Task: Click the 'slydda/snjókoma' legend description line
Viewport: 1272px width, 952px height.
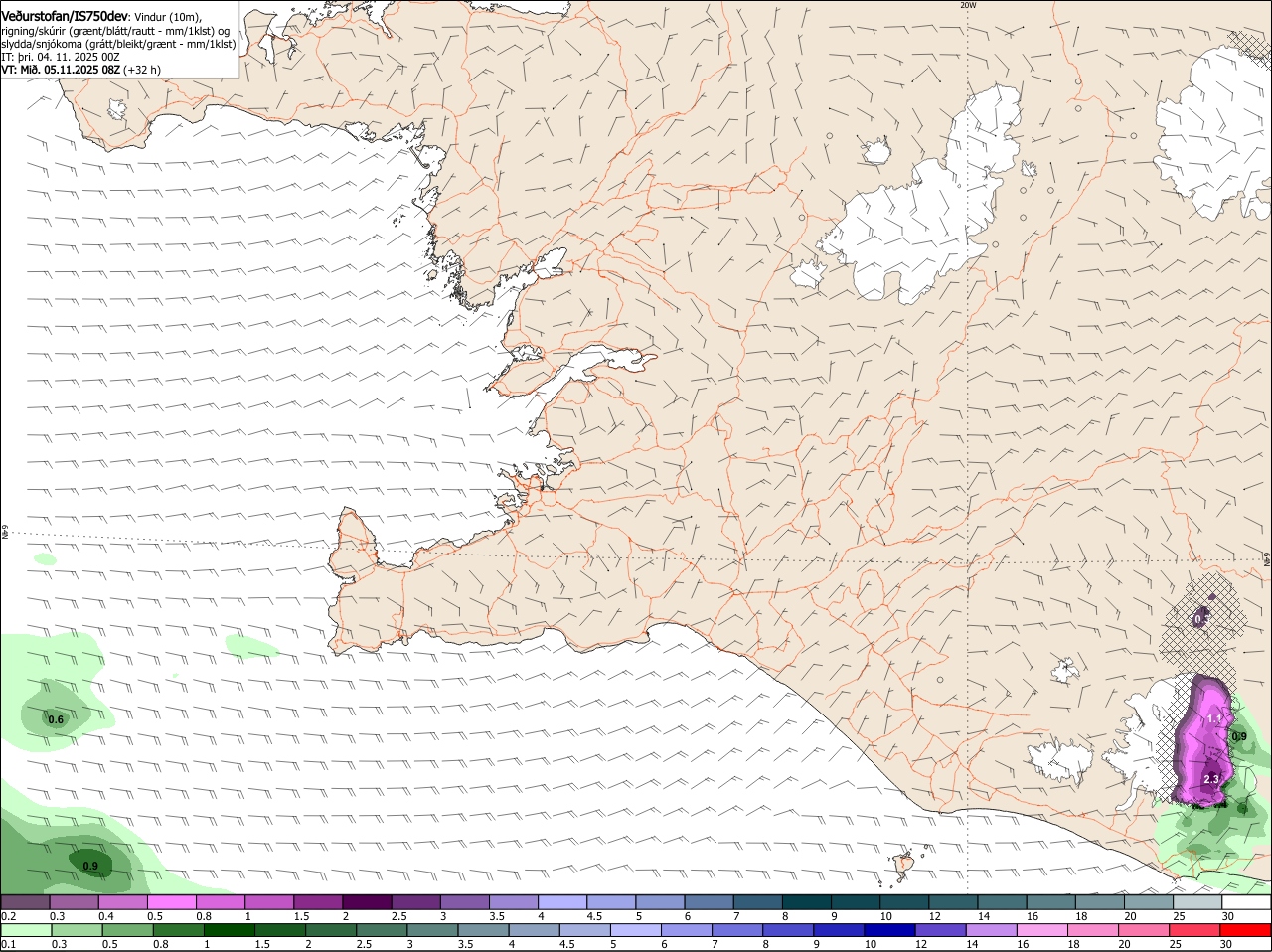Action: (x=118, y=44)
